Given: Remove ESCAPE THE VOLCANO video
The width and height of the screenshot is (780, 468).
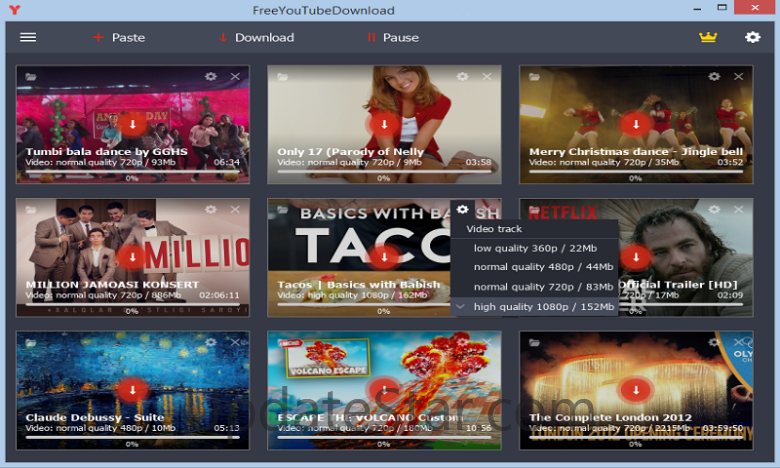Looking at the screenshot, I should (487, 342).
